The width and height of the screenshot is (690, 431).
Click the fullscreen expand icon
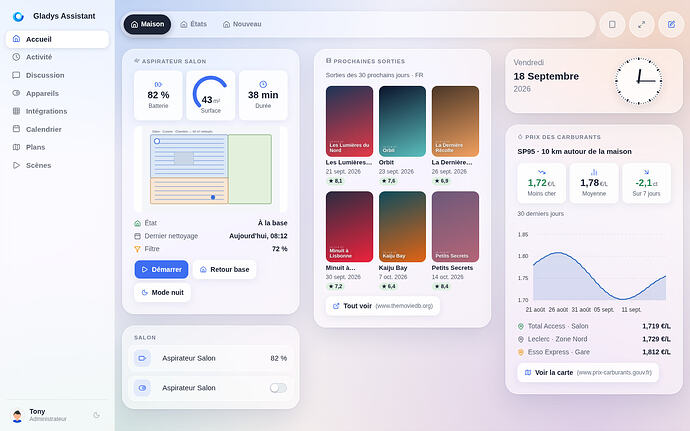pos(642,25)
